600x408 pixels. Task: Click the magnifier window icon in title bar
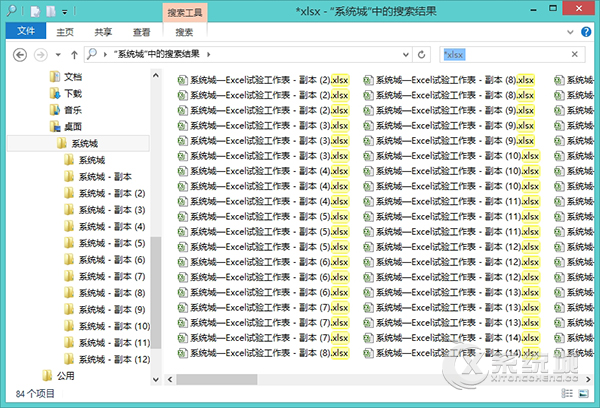pyautogui.click(x=12, y=11)
